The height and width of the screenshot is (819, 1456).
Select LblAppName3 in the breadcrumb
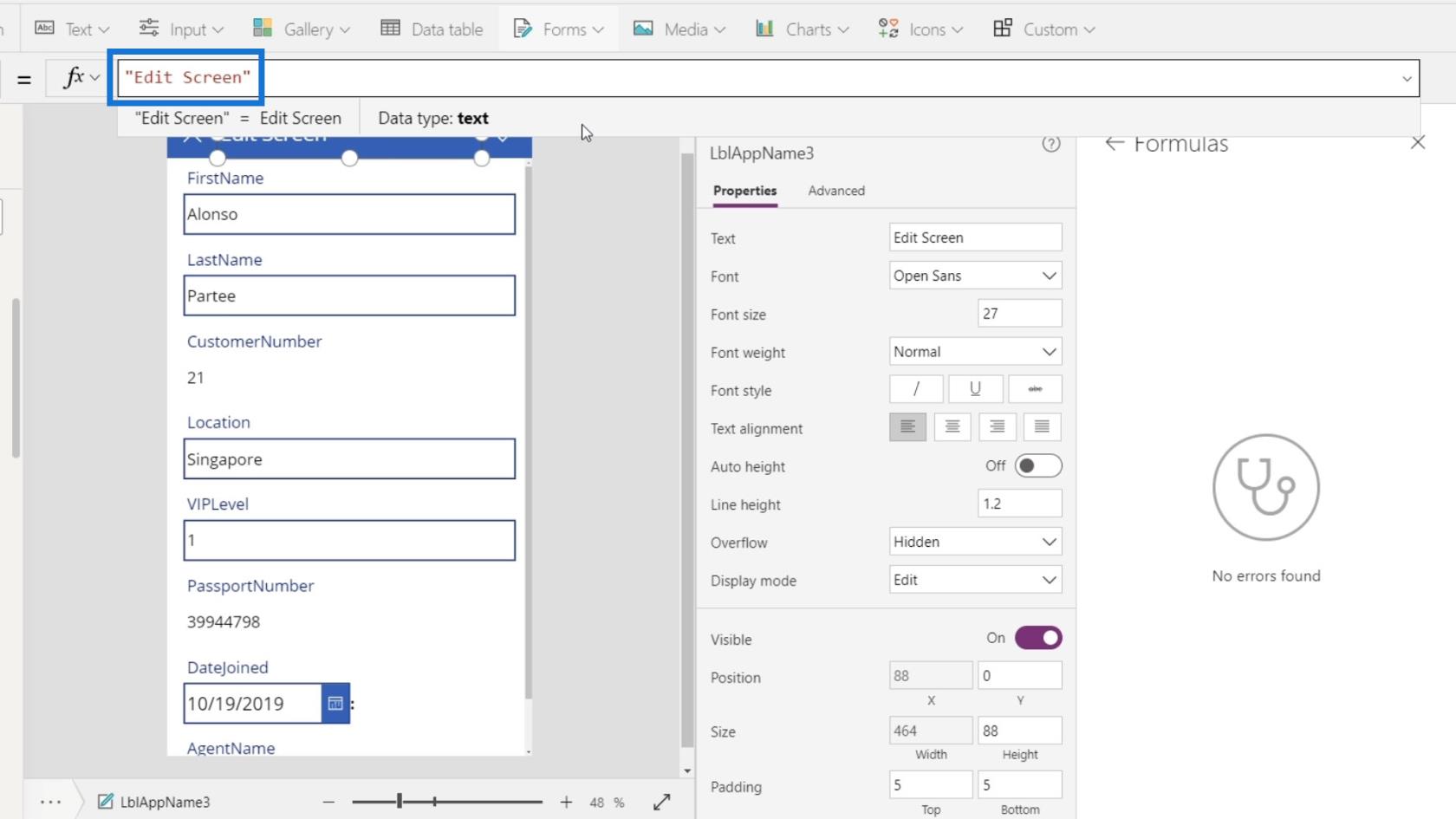coord(153,802)
